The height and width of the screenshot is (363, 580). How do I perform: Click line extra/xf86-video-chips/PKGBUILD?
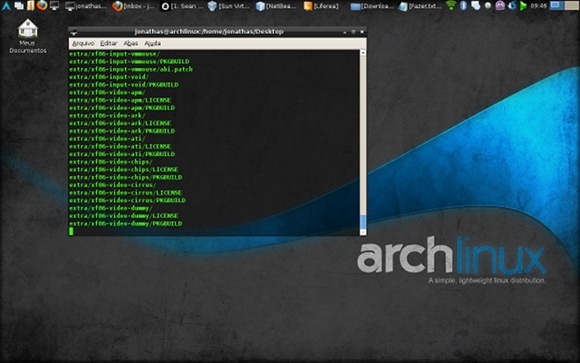click(x=126, y=177)
